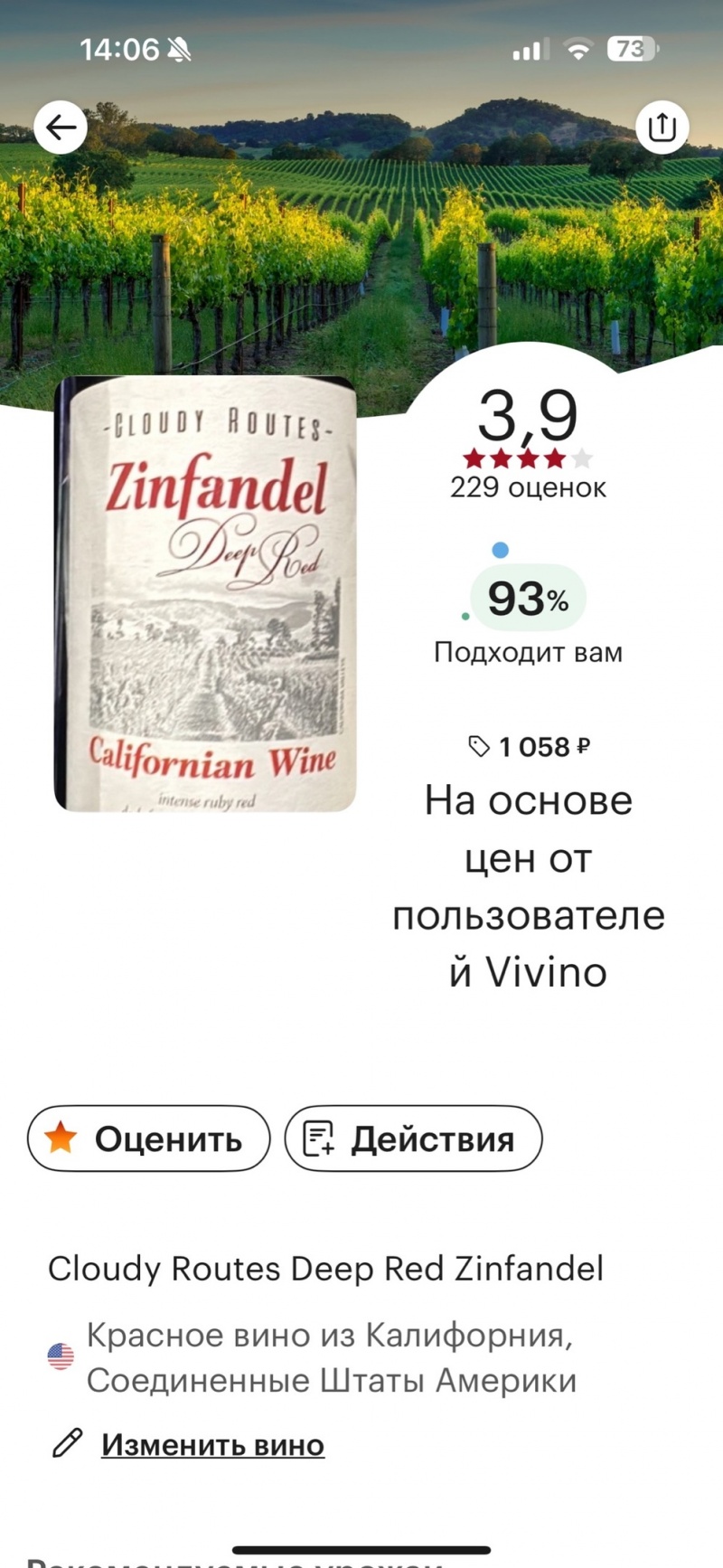
Task: Open the Zinfandel bottle label image
Action: 206,594
